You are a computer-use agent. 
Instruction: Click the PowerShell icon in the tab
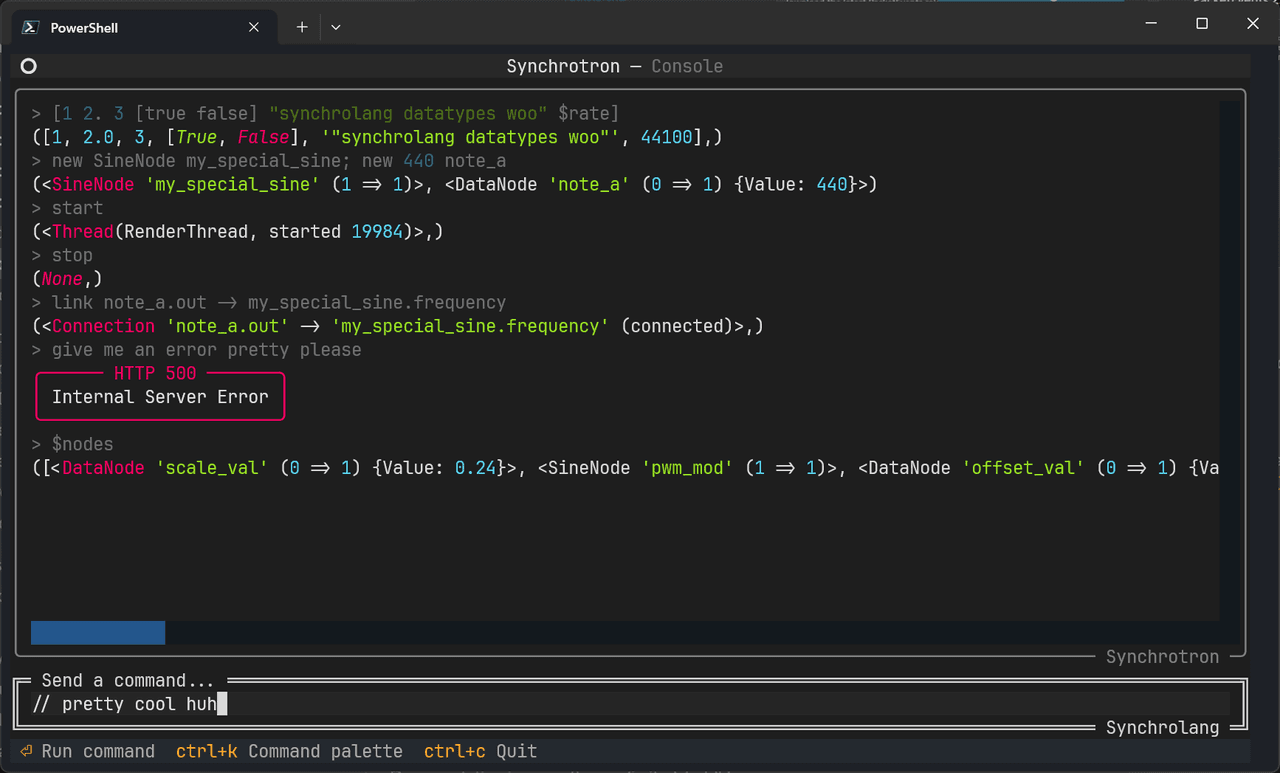click(x=31, y=28)
